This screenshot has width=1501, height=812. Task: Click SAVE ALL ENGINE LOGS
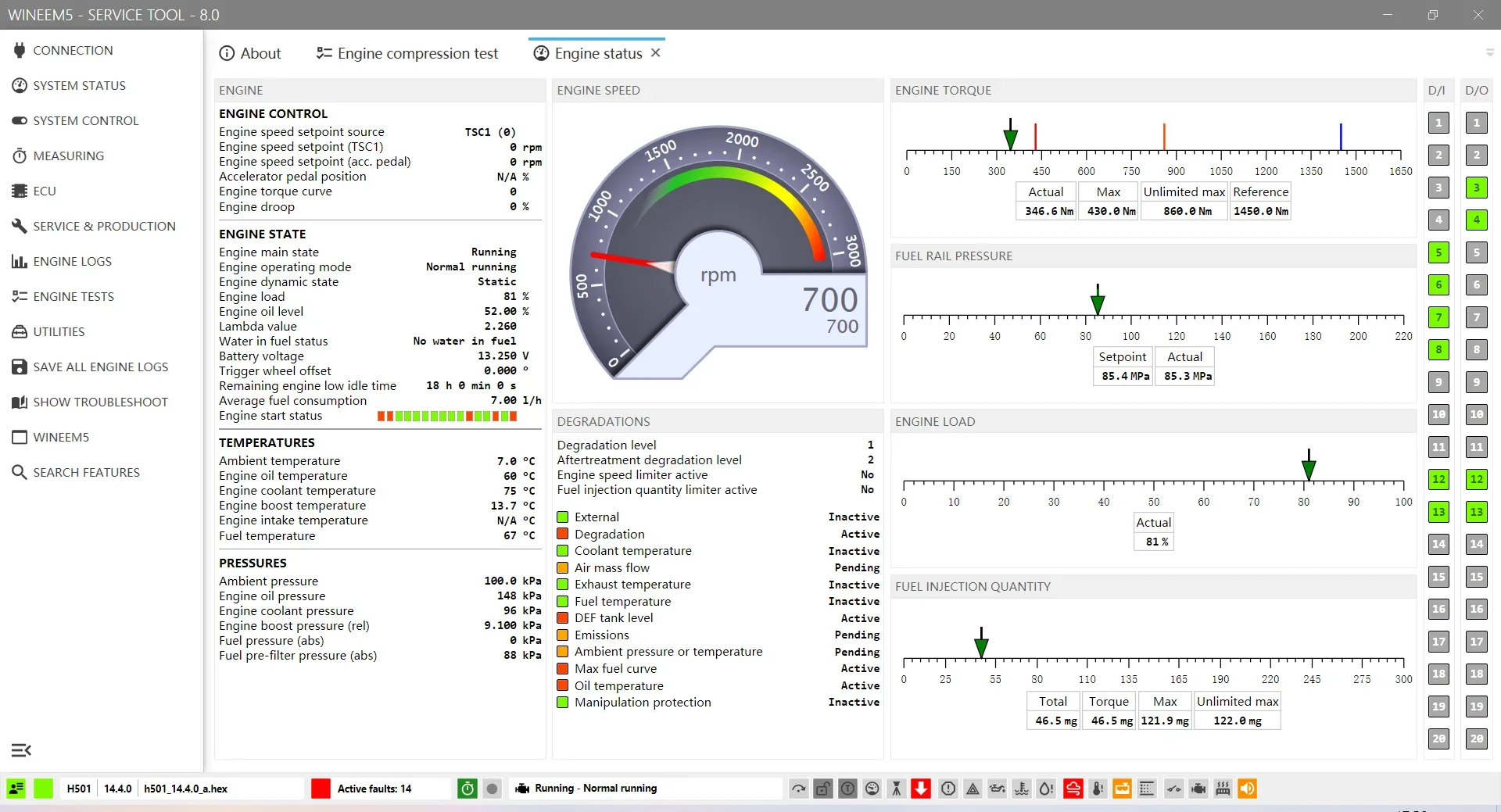(x=100, y=366)
